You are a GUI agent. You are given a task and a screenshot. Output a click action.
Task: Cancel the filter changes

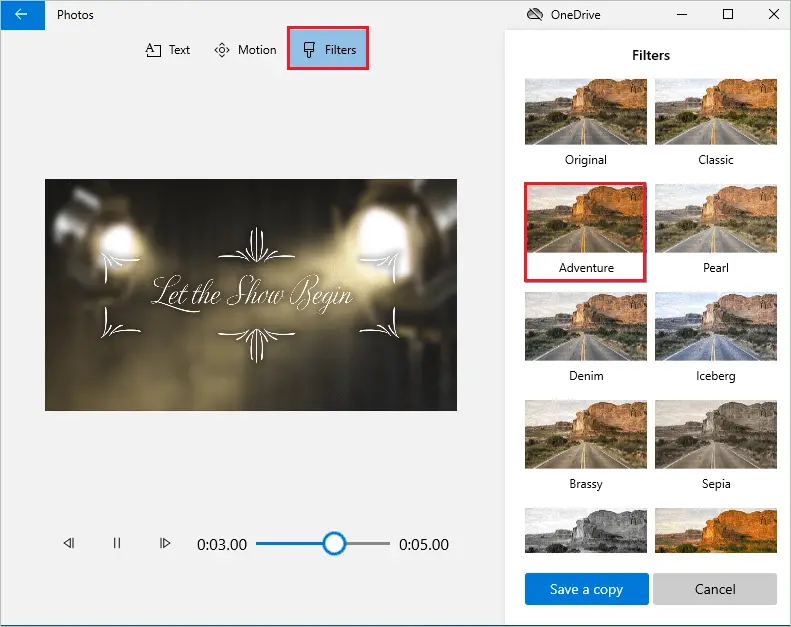point(715,589)
